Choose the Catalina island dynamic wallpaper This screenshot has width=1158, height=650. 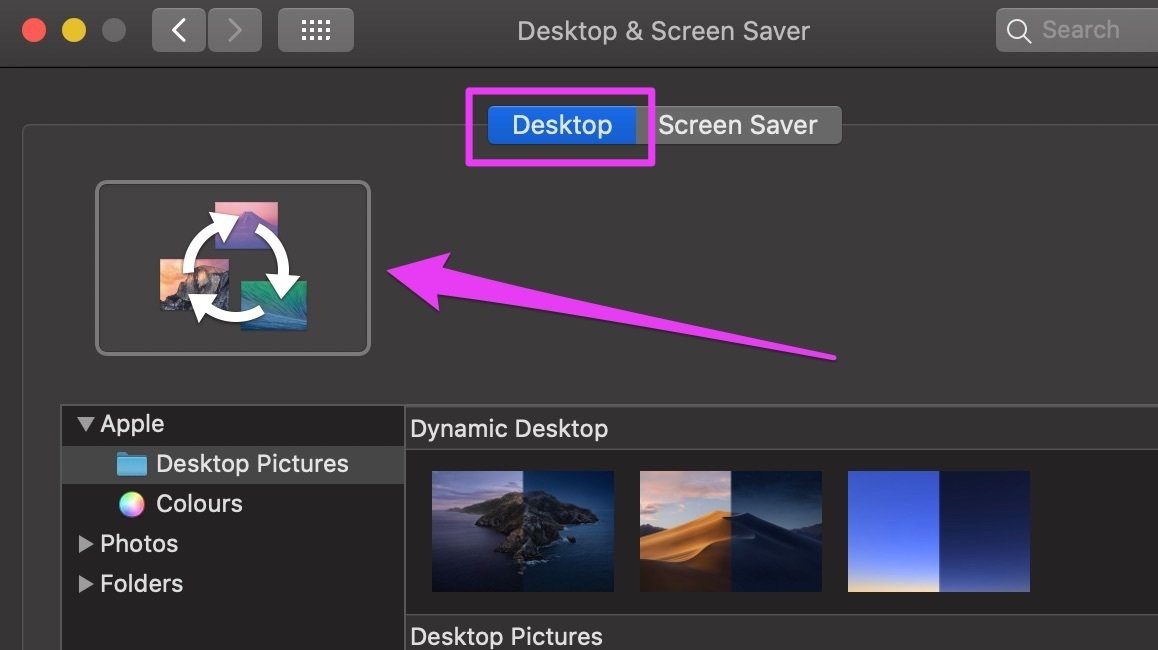[523, 531]
